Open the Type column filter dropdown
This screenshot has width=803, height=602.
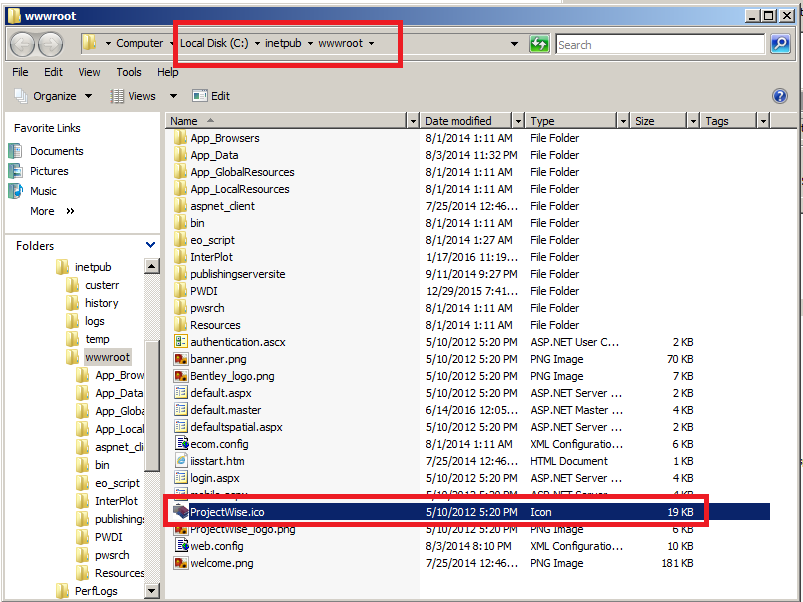(623, 121)
